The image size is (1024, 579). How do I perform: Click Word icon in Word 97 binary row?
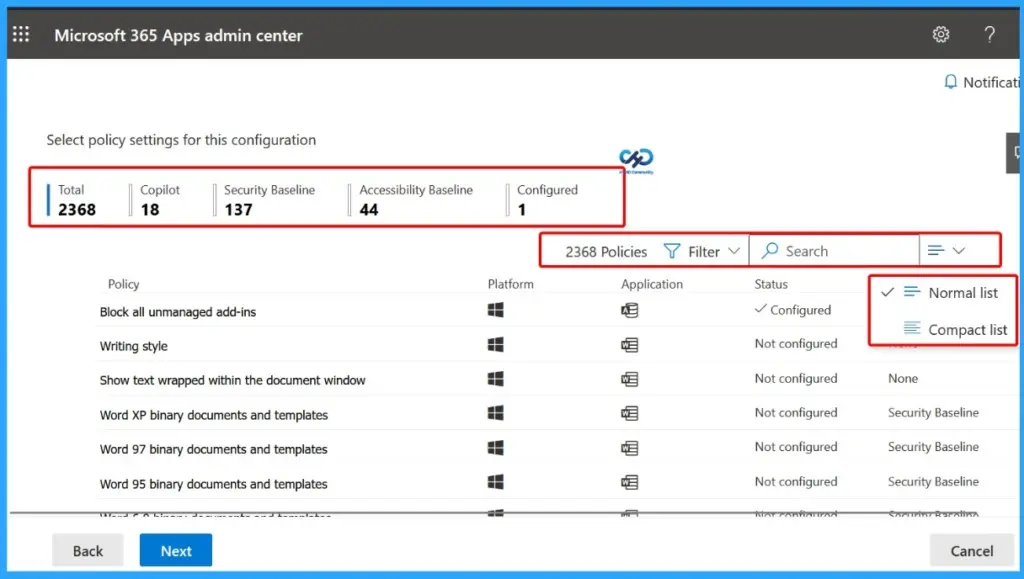tap(630, 448)
